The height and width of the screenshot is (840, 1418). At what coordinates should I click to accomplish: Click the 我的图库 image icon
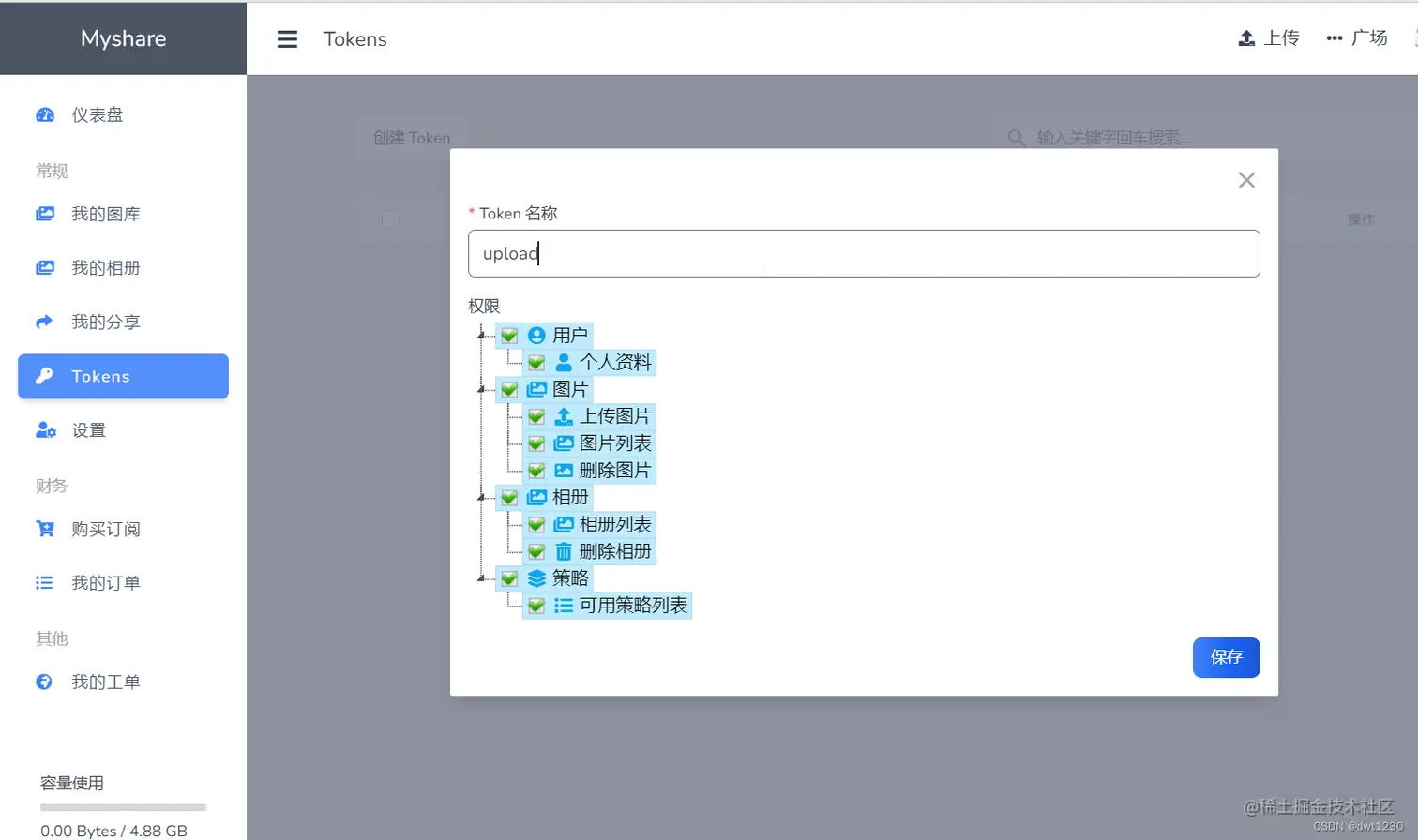(x=45, y=214)
